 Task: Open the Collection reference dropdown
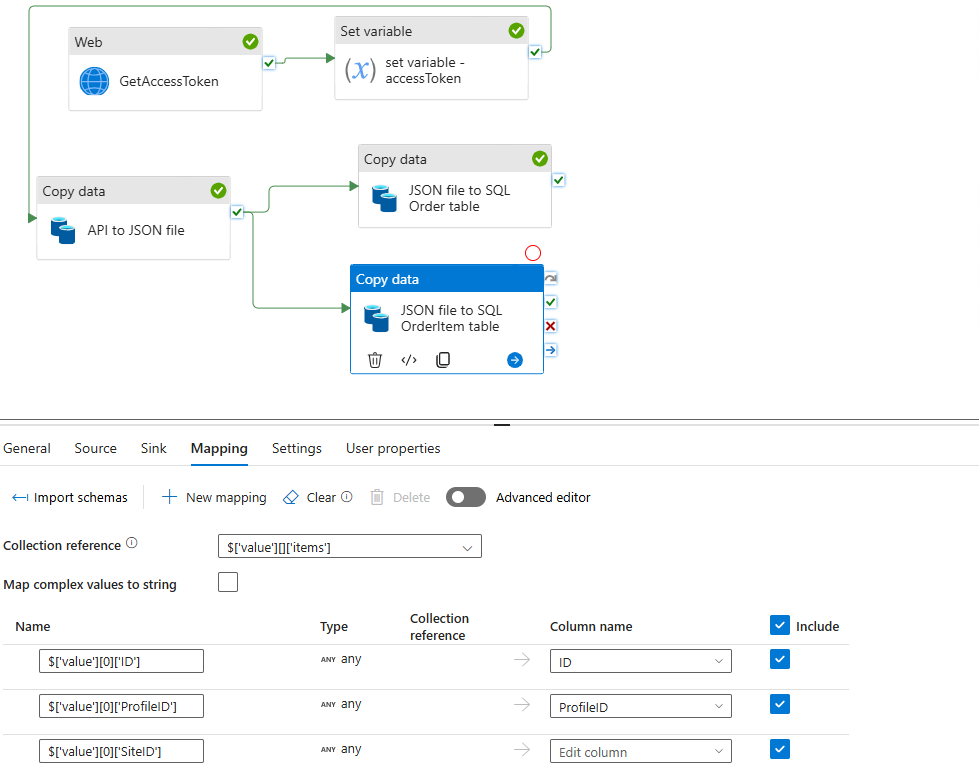tap(350, 546)
